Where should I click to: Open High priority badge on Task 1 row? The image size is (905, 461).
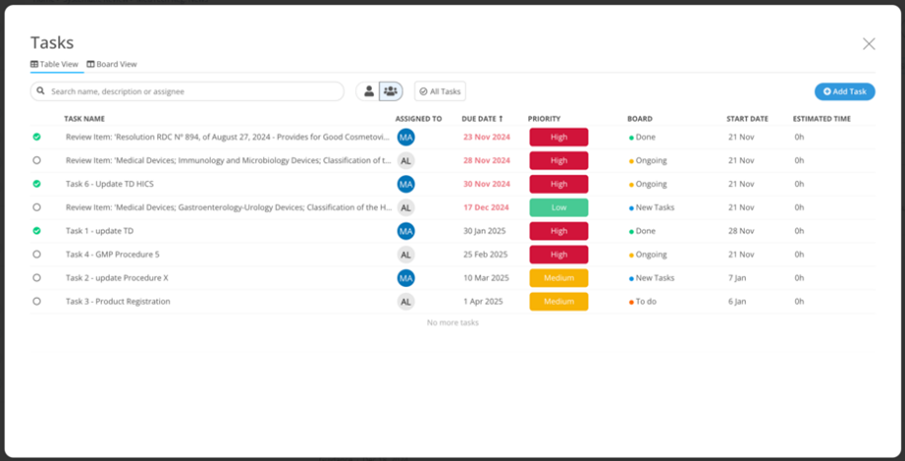[x=559, y=231]
